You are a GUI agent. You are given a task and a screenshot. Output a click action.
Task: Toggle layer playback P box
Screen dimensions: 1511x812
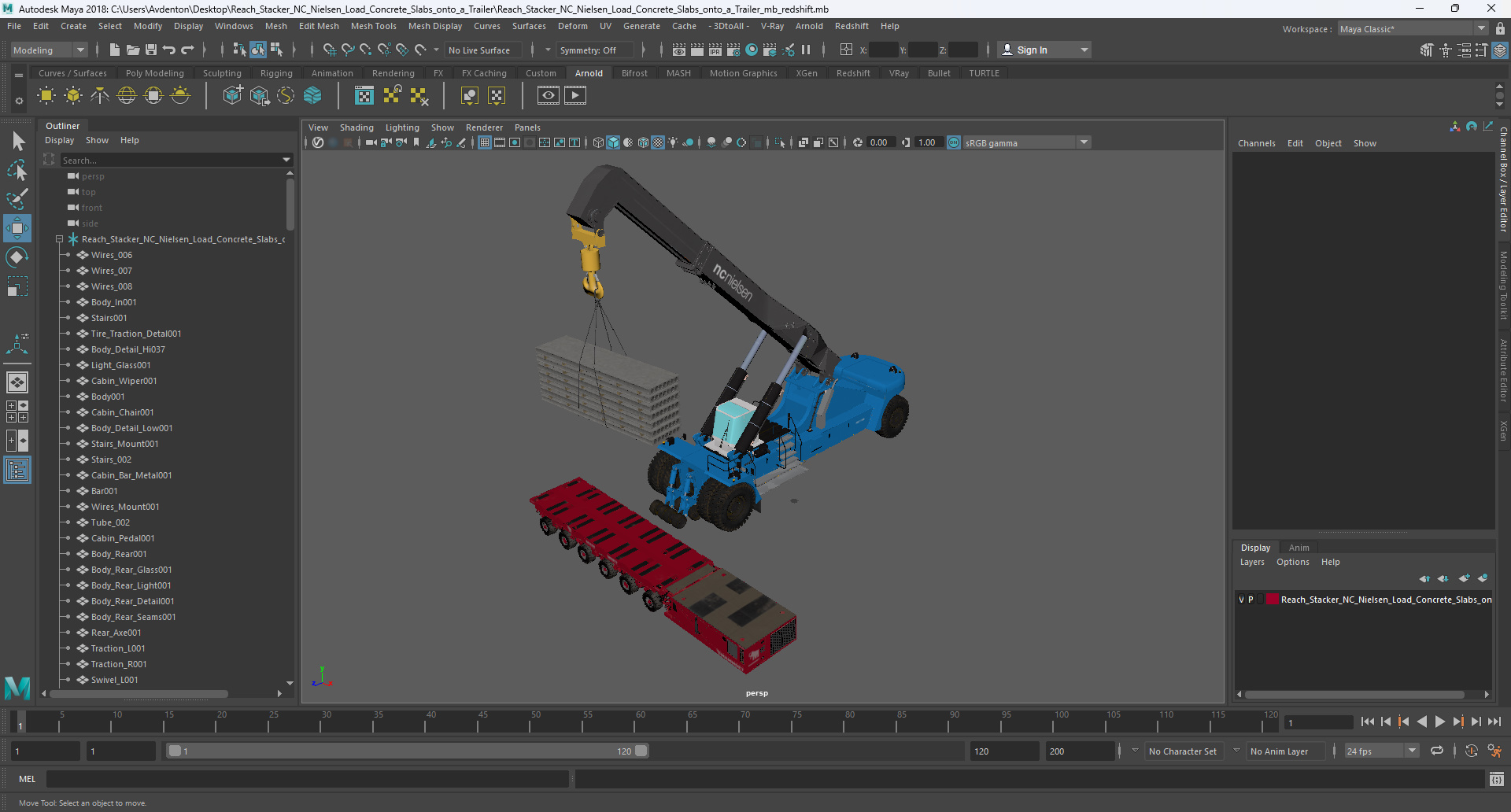click(x=1251, y=600)
